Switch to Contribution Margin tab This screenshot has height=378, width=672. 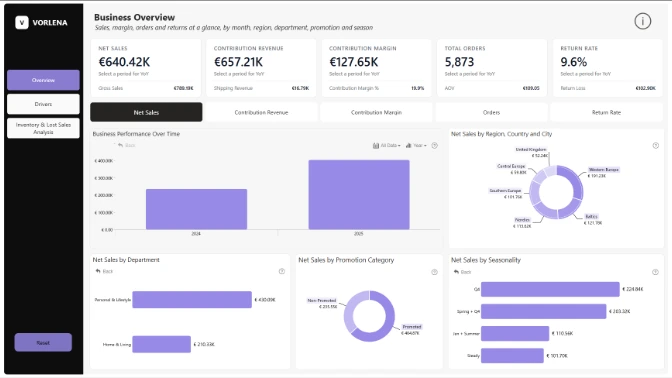[376, 112]
